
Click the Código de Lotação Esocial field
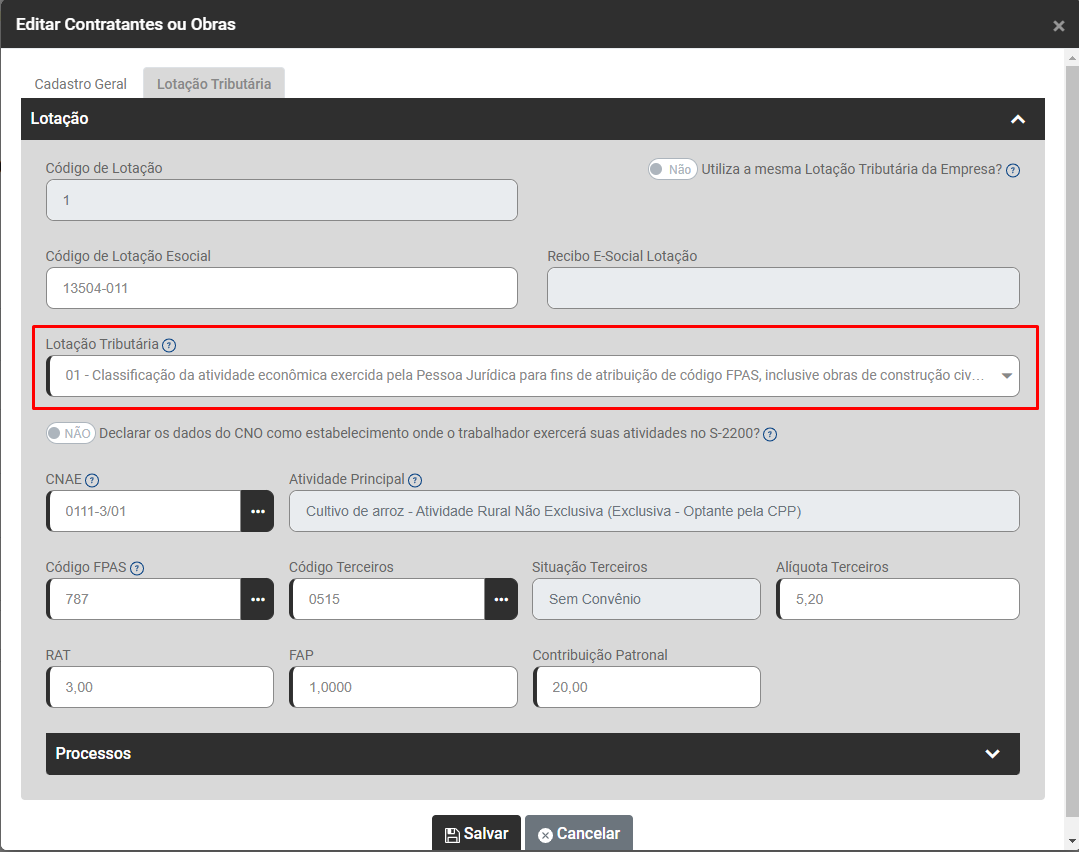coord(282,288)
